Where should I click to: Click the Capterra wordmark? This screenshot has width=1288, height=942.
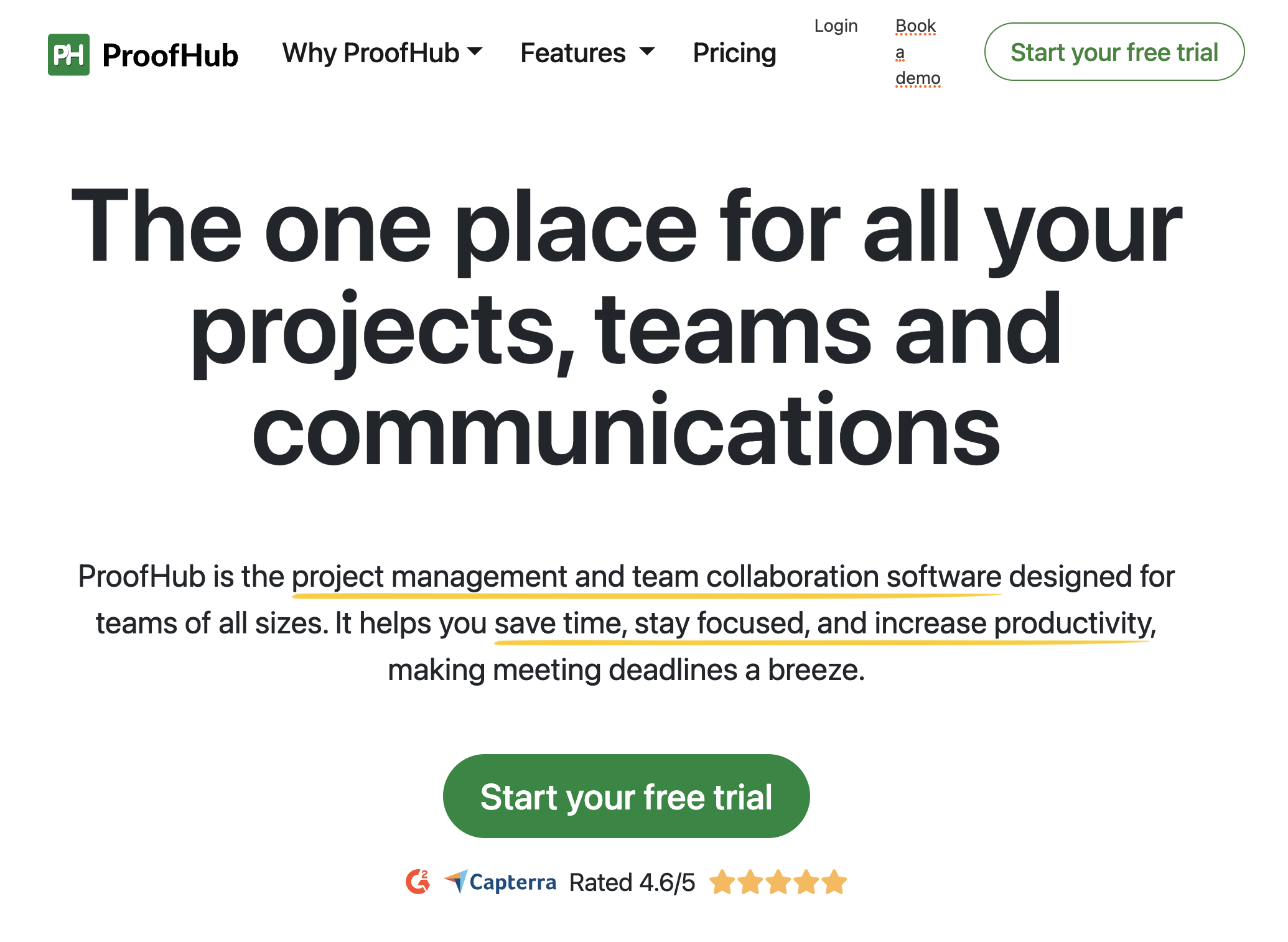coord(513,882)
